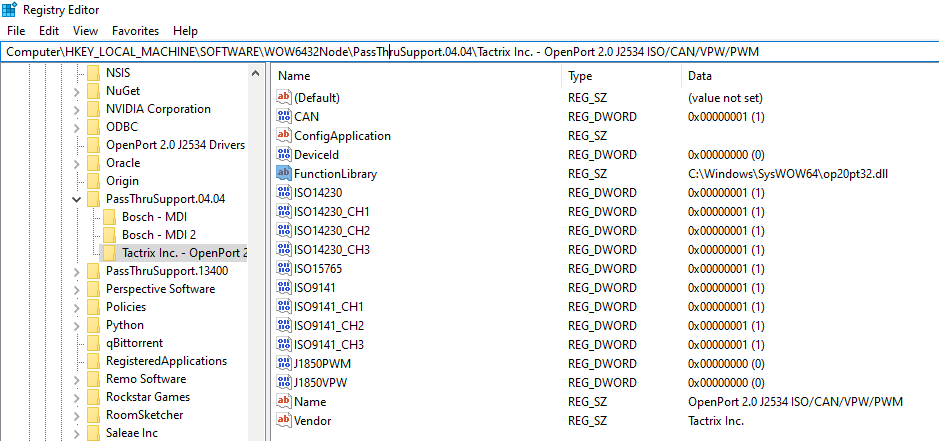
Task: Open the File menu
Action: (16, 31)
